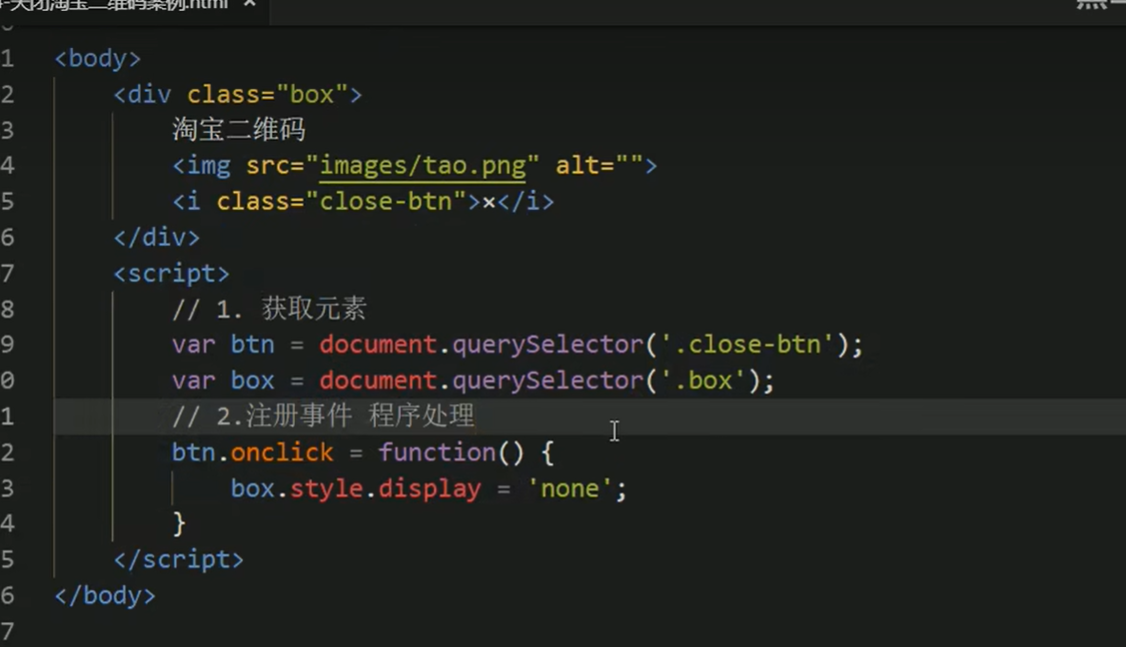The height and width of the screenshot is (647, 1126).
Task: Click querySelector on the btn line
Action: click(x=547, y=345)
